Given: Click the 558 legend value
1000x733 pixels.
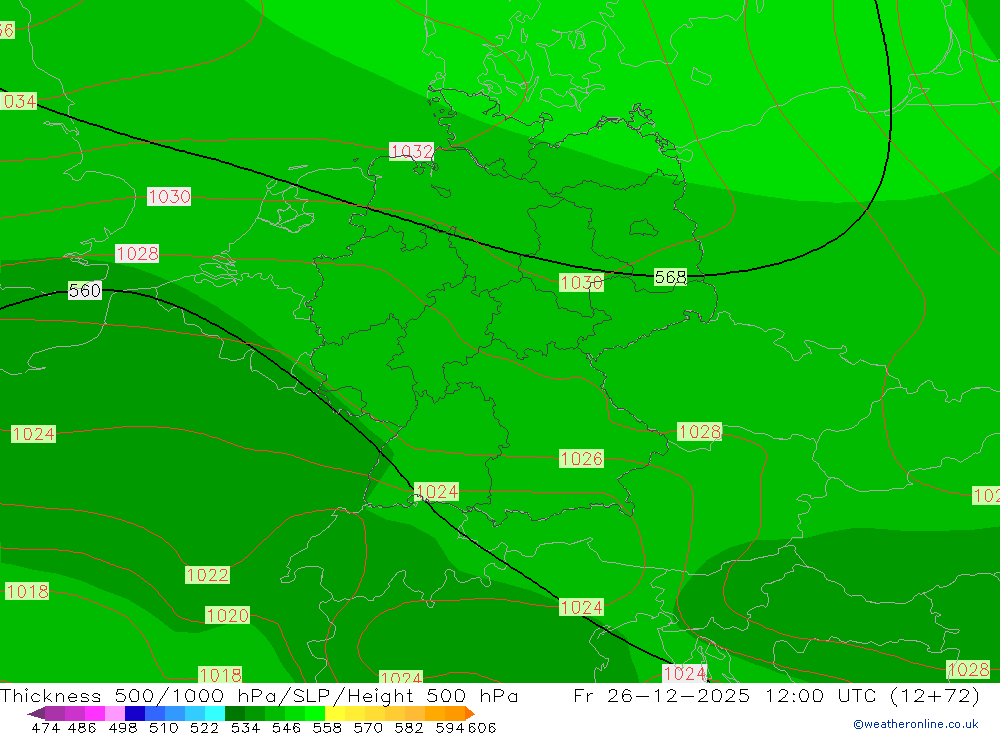Looking at the screenshot, I should 327,727.
